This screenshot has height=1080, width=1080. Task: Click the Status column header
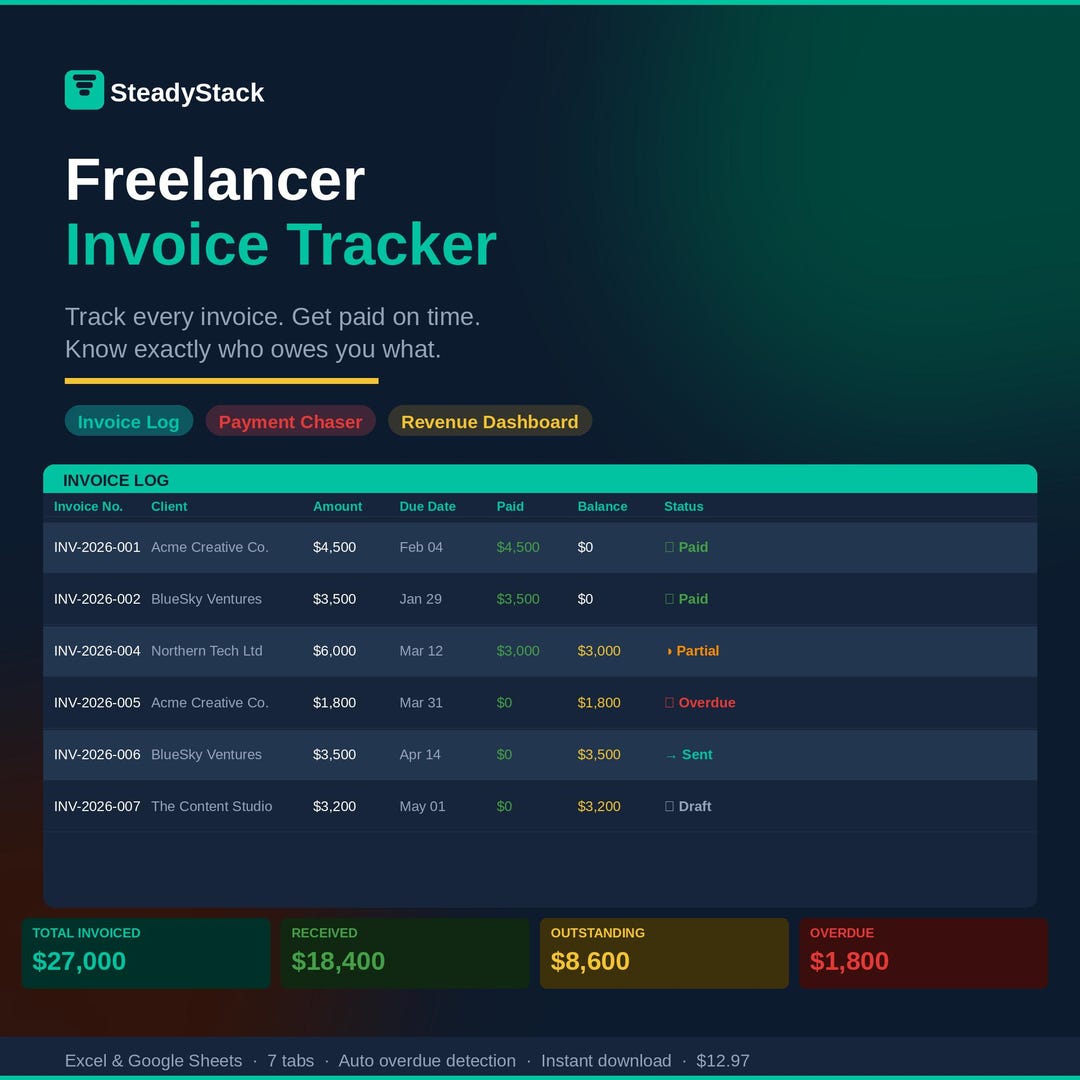click(683, 506)
